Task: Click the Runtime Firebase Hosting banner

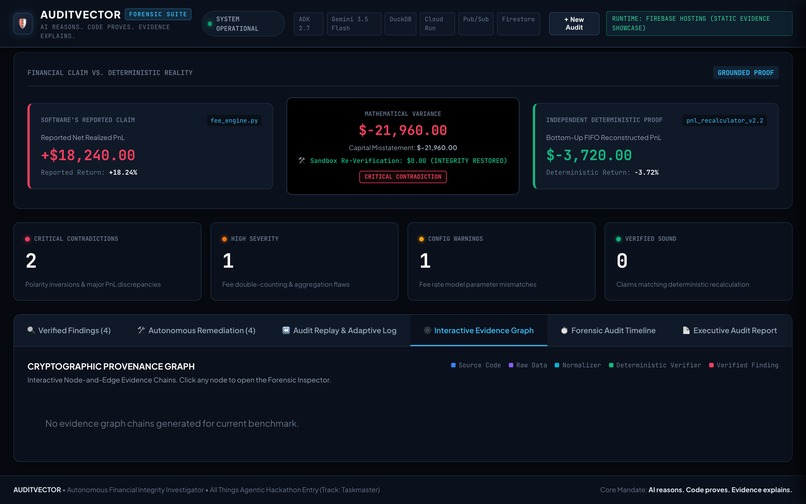Action: 699,24
